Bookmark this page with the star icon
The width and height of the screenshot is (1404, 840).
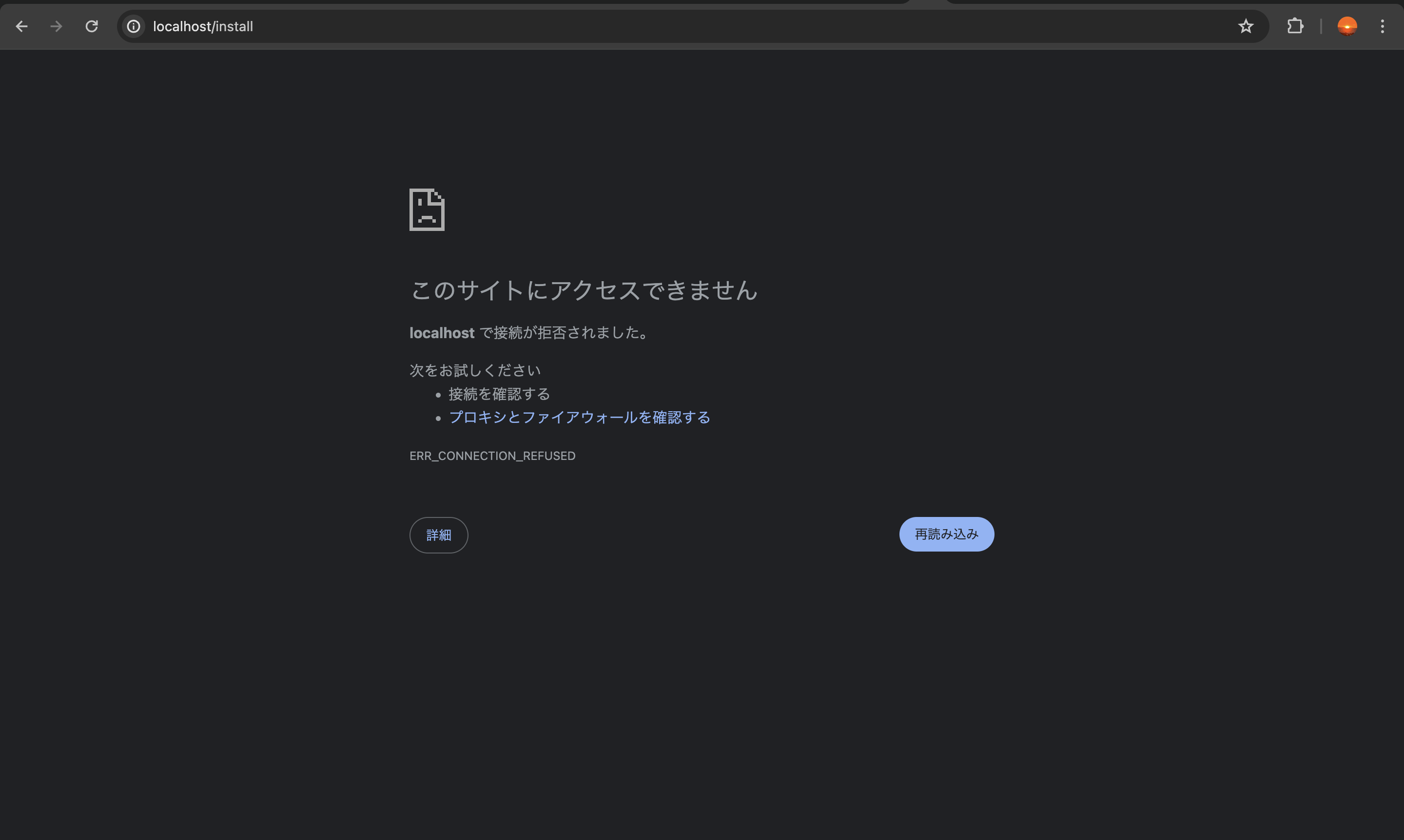click(1246, 26)
